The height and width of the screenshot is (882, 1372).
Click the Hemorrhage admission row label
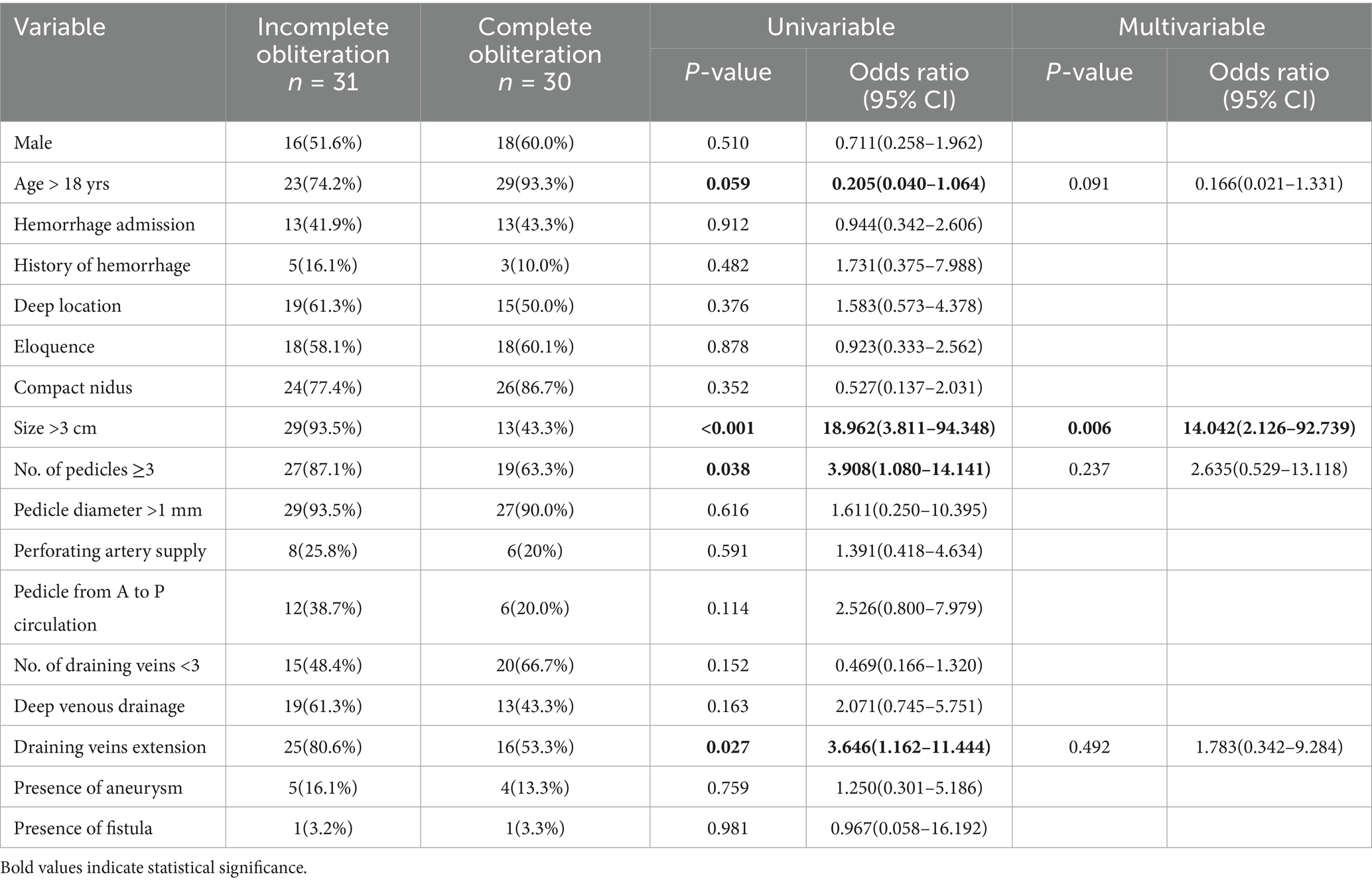(x=104, y=224)
